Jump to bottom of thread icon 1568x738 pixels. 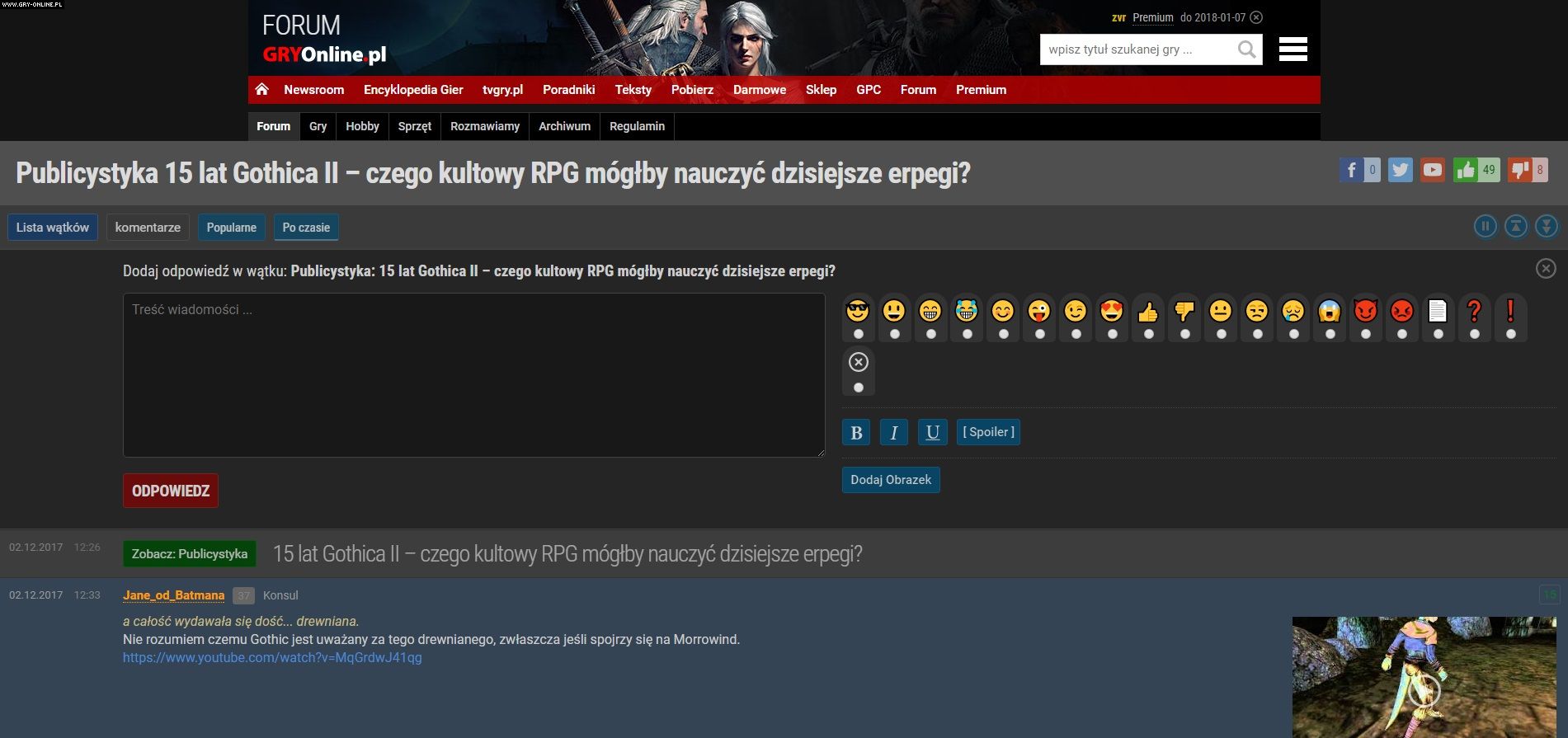click(x=1547, y=226)
